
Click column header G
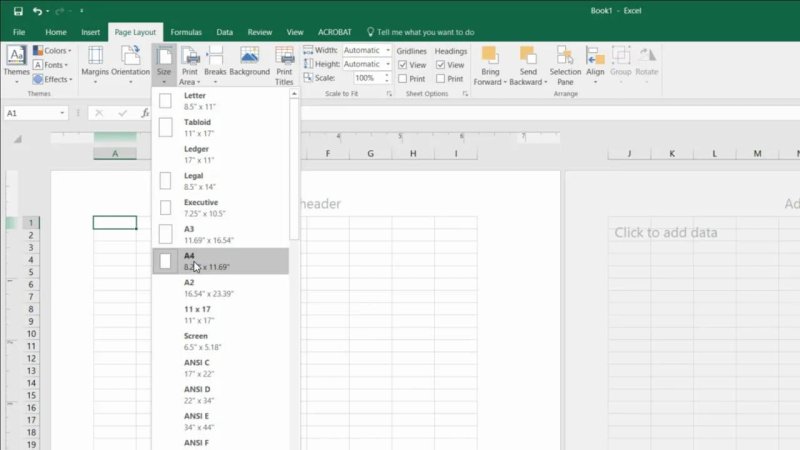coord(370,154)
